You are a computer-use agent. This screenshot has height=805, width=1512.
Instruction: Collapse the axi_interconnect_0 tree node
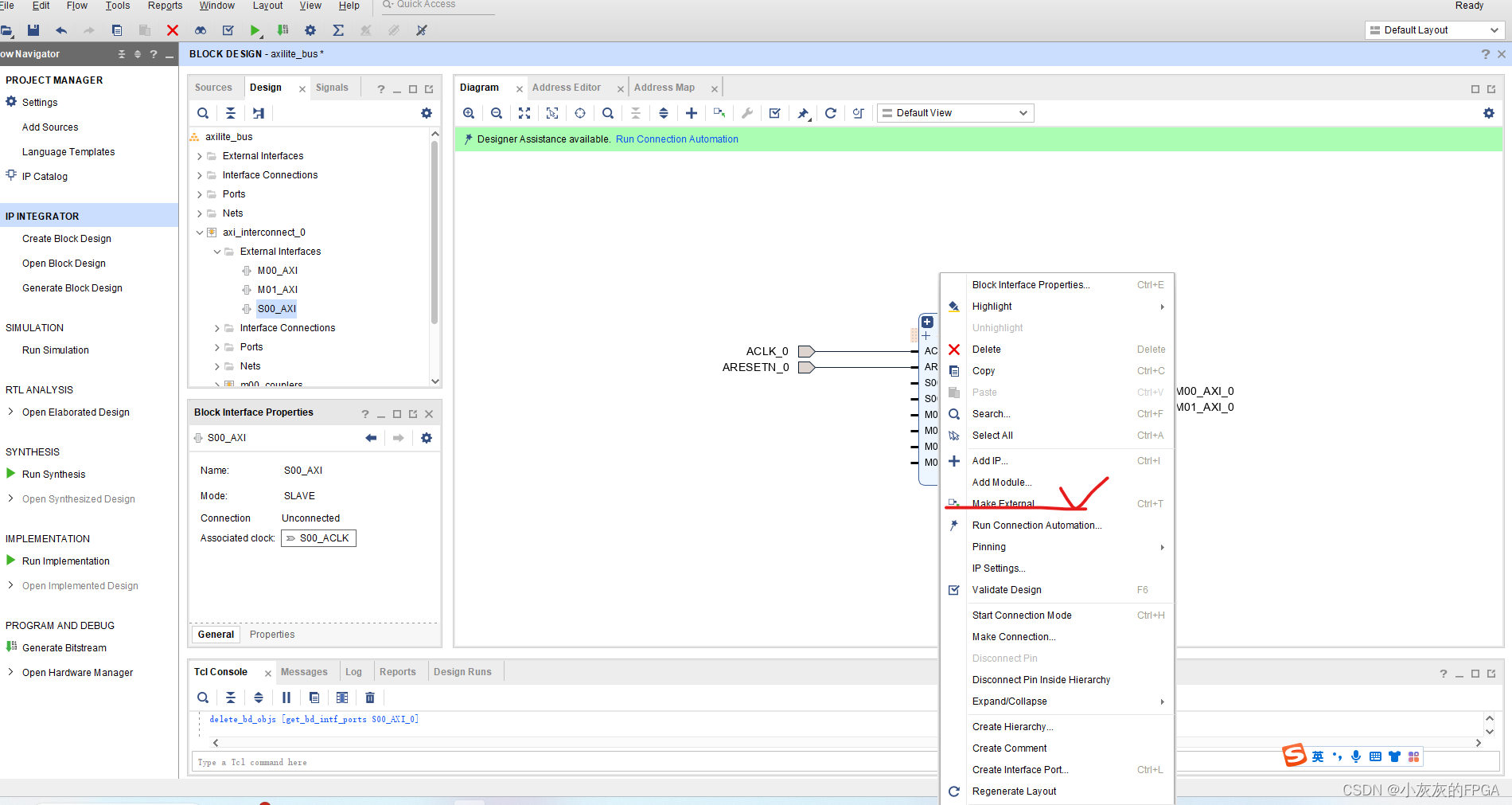200,233
